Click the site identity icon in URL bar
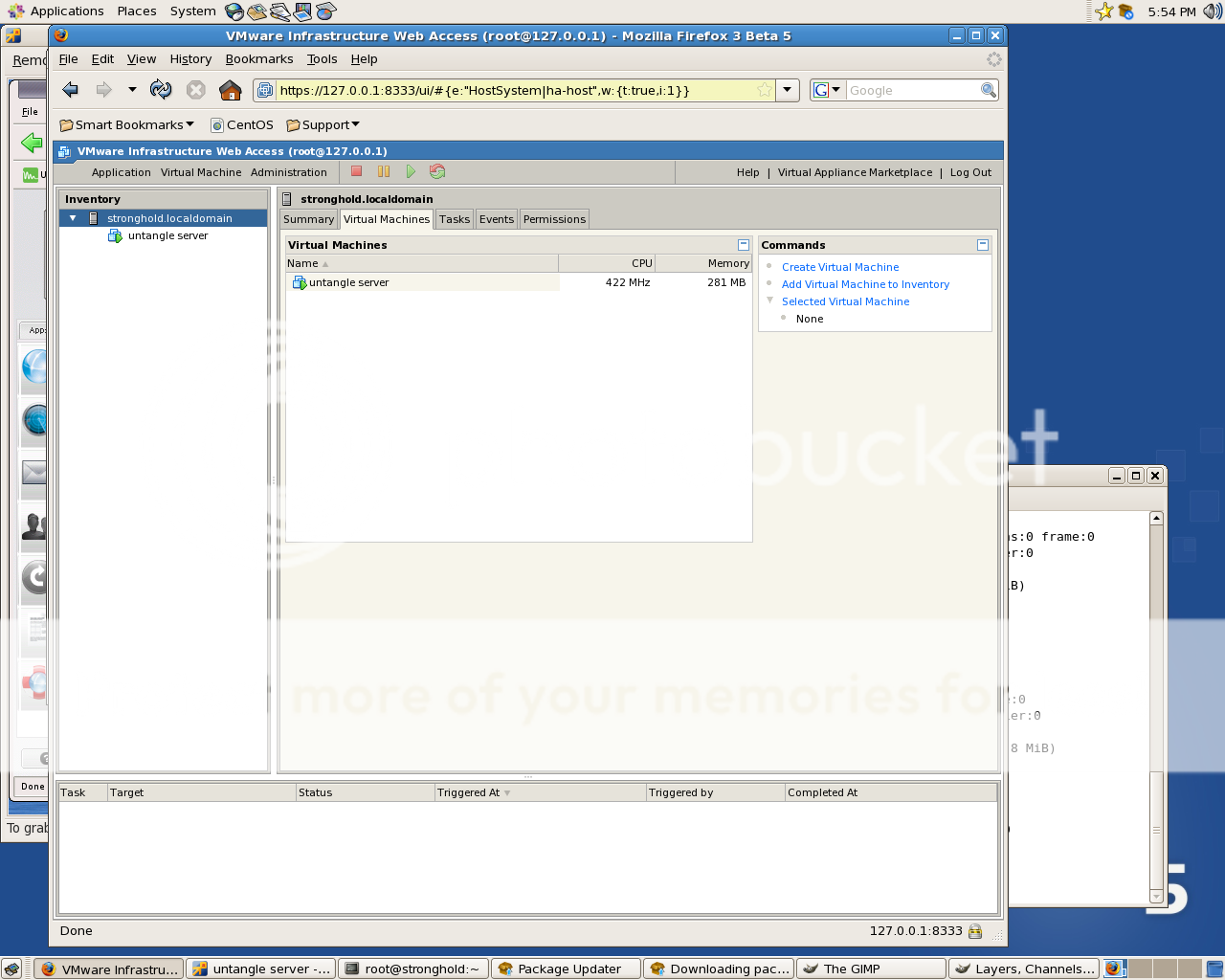This screenshot has width=1225, height=980. (x=265, y=90)
